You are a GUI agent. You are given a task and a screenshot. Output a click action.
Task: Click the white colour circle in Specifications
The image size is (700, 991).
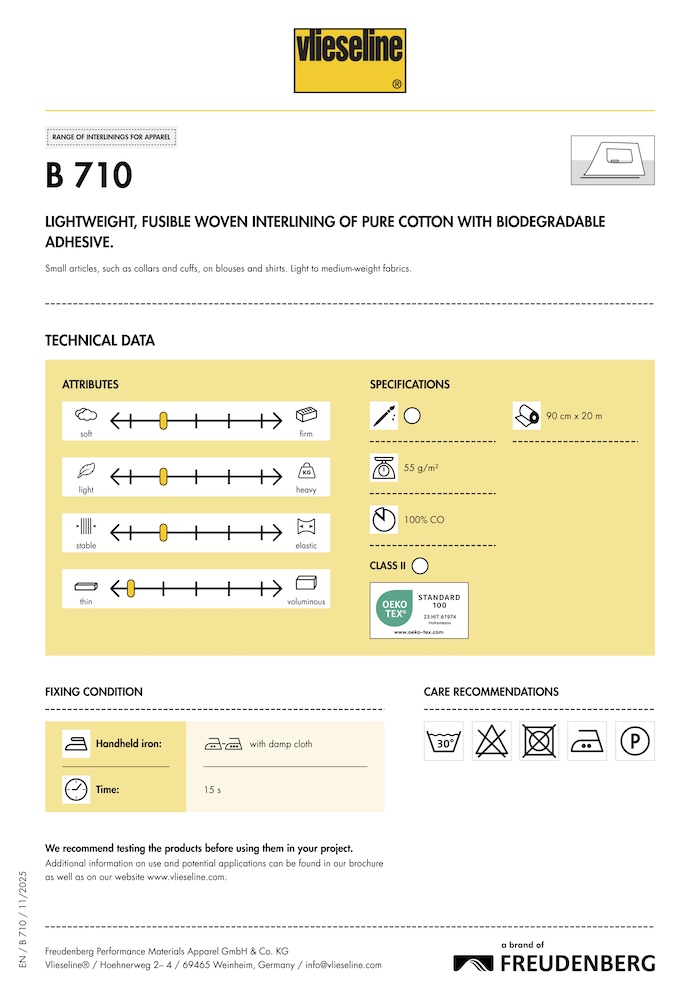[412, 415]
